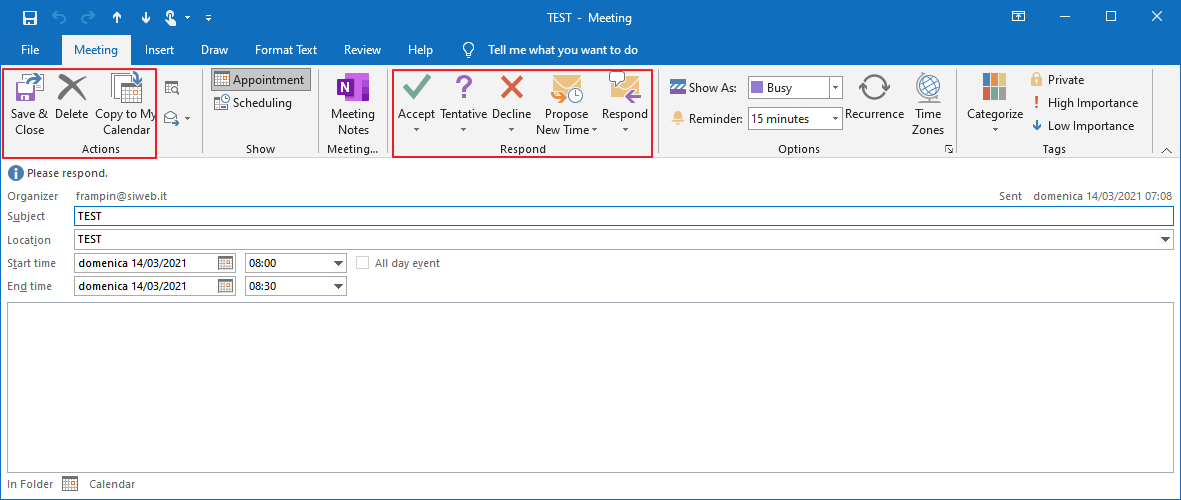
Task: Open the 08:00 start time dropdown
Action: tap(337, 264)
